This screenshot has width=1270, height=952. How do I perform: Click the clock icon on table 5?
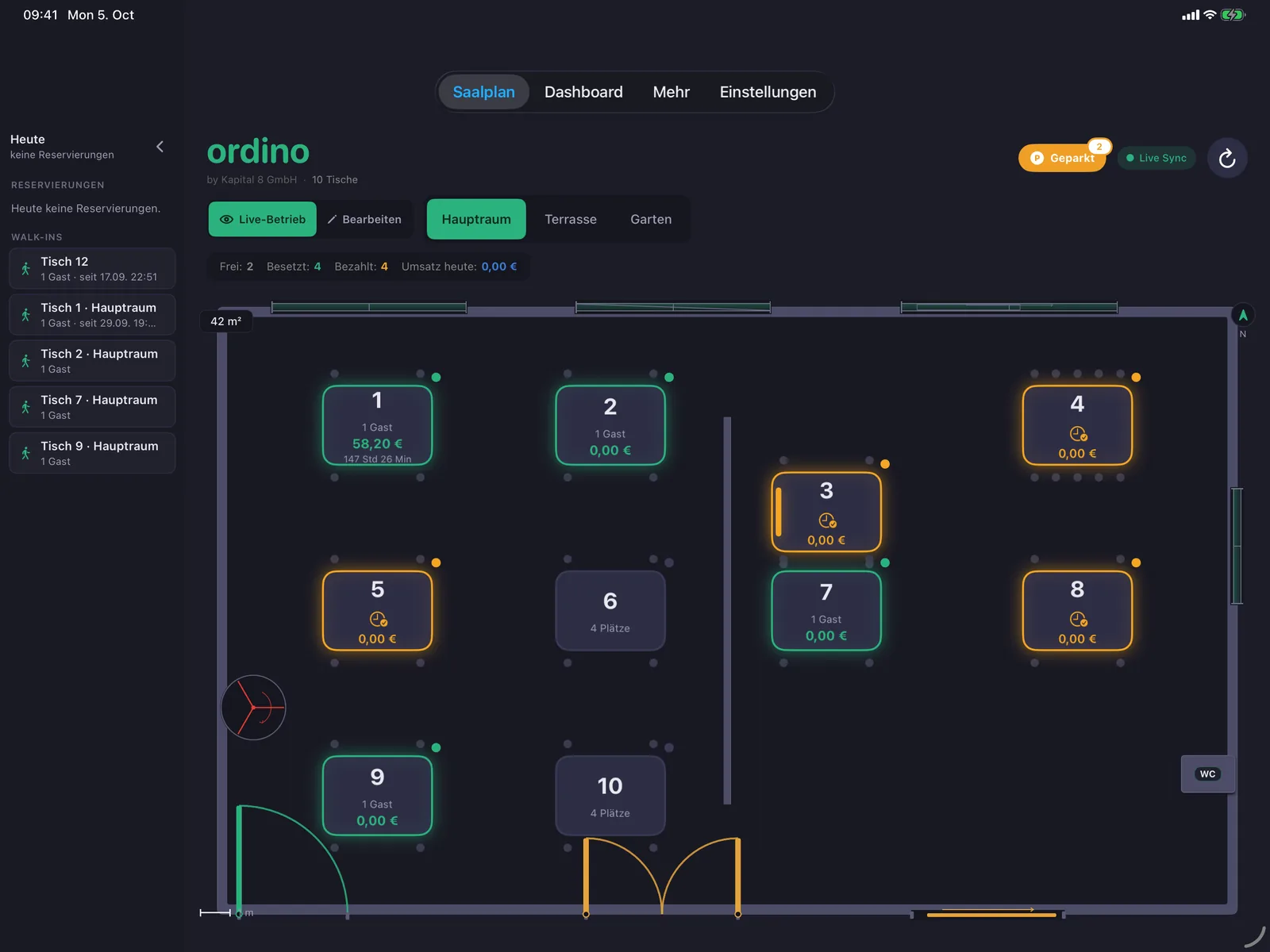[378, 619]
